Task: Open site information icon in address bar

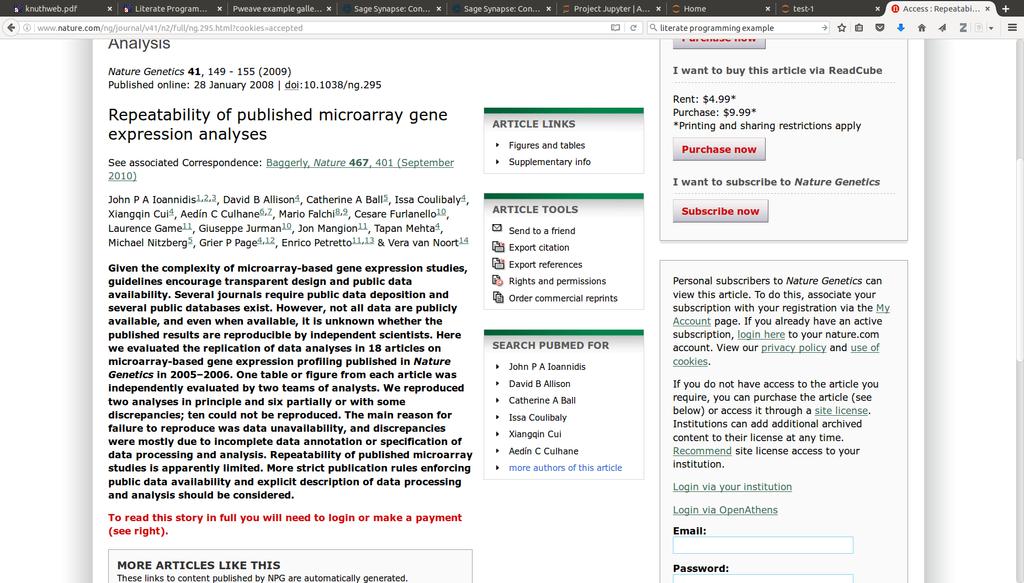Action: point(27,28)
